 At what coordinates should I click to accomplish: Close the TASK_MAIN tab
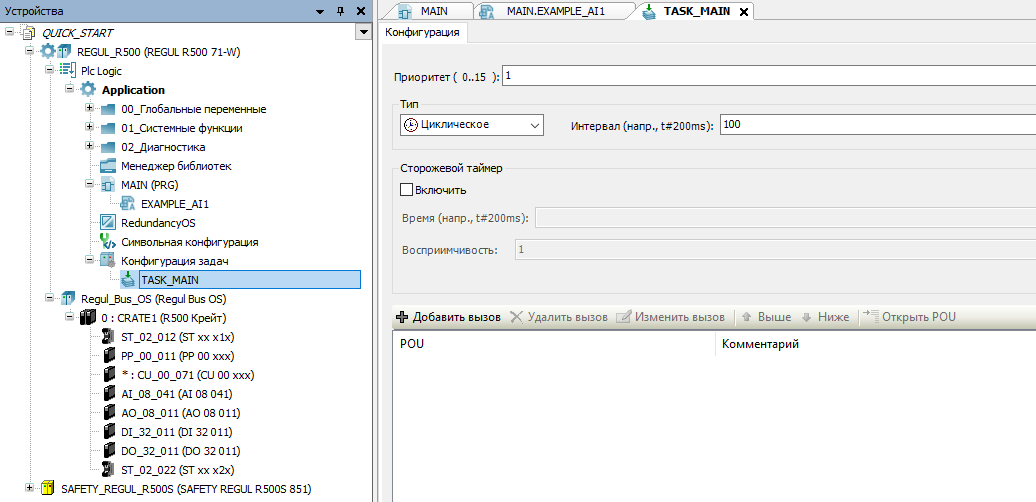744,12
